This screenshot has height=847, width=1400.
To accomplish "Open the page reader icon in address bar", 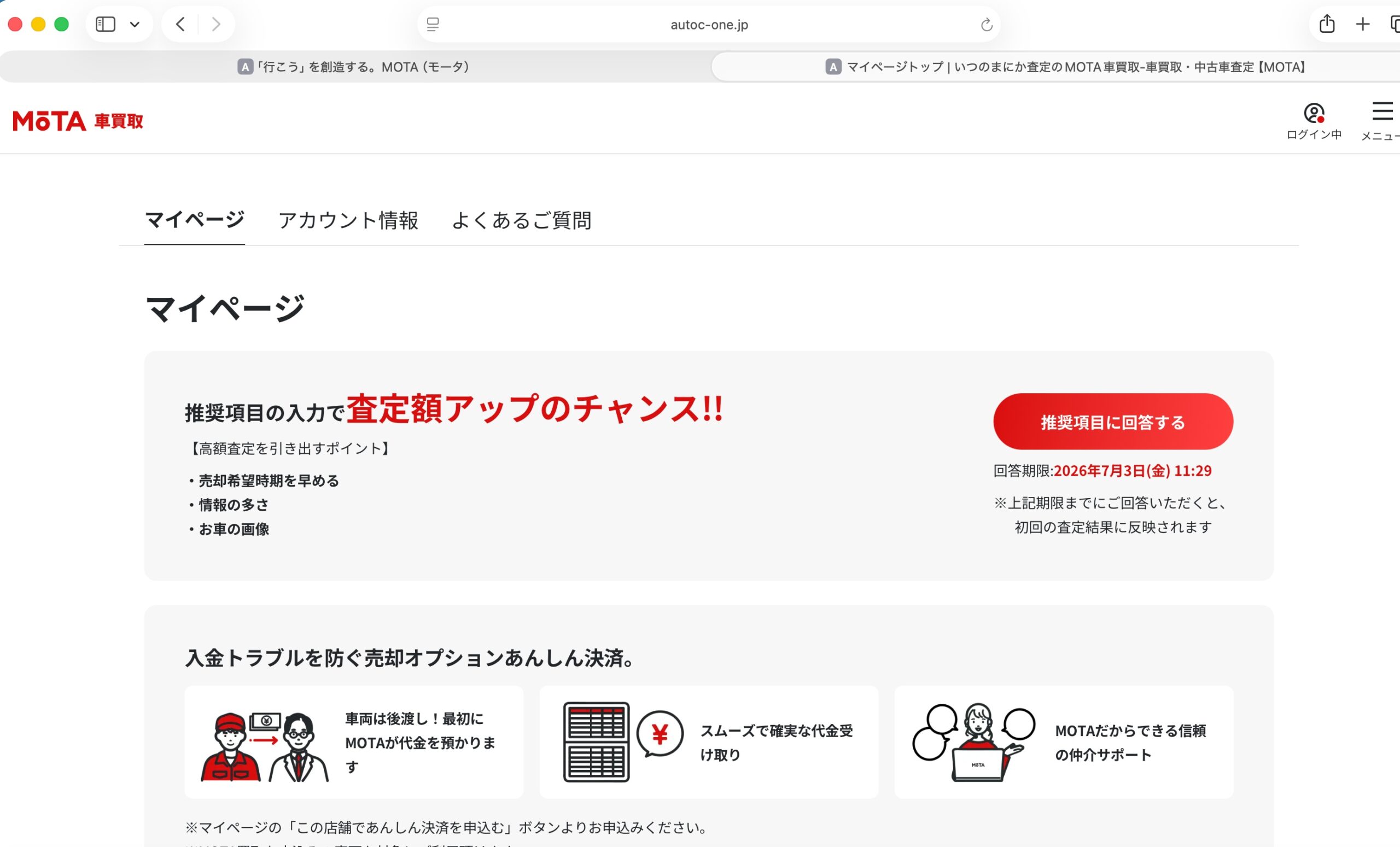I will [x=433, y=25].
